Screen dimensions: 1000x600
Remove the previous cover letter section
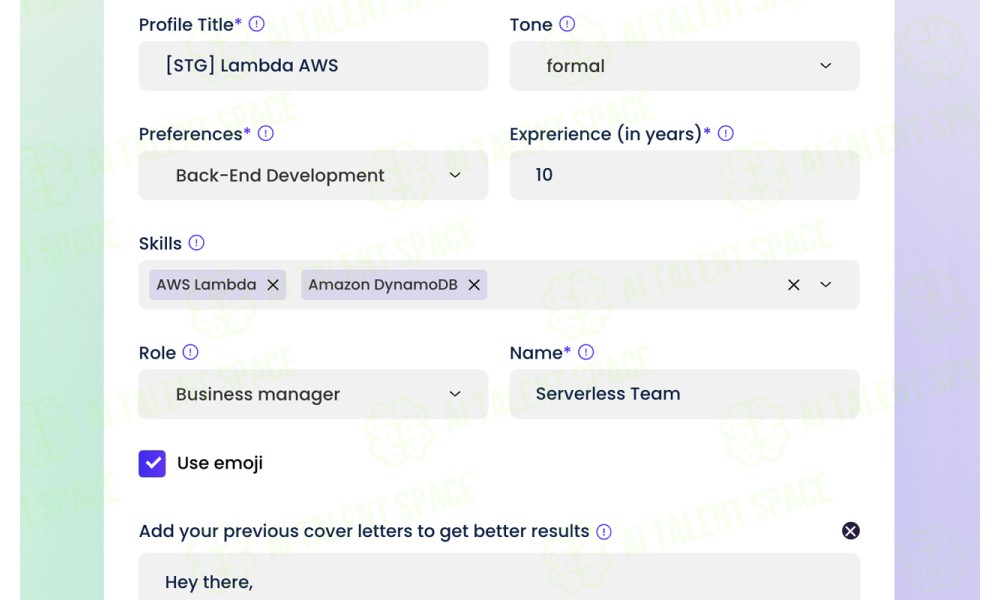click(x=851, y=531)
